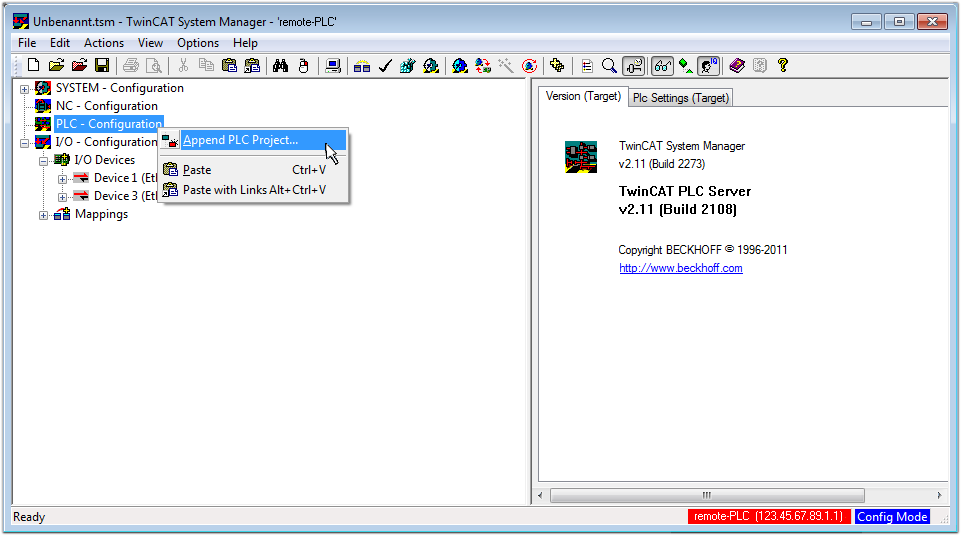
Task: Click the purple book toolbar icon
Action: (x=737, y=66)
